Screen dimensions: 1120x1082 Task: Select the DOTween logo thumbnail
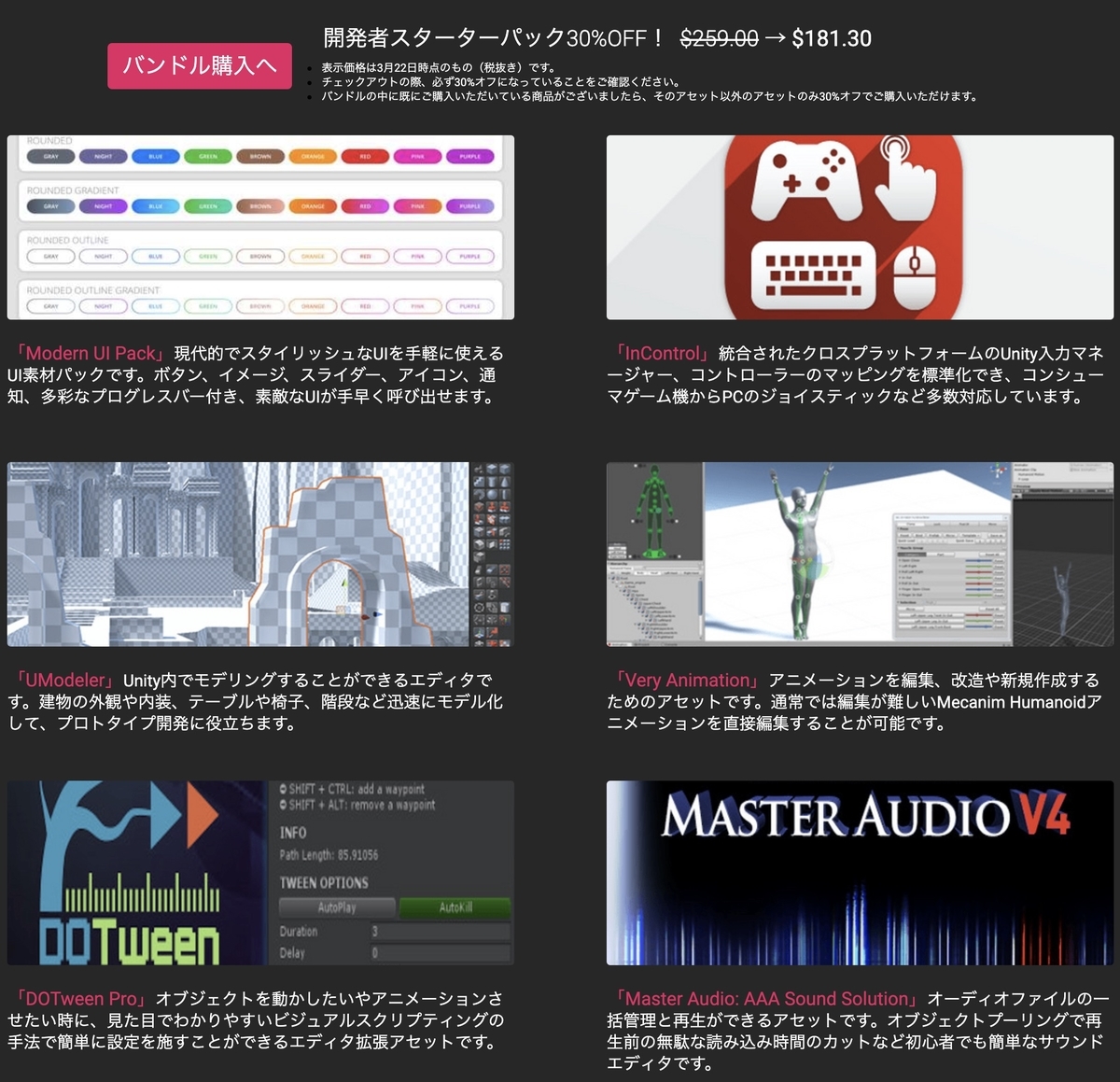(260, 873)
